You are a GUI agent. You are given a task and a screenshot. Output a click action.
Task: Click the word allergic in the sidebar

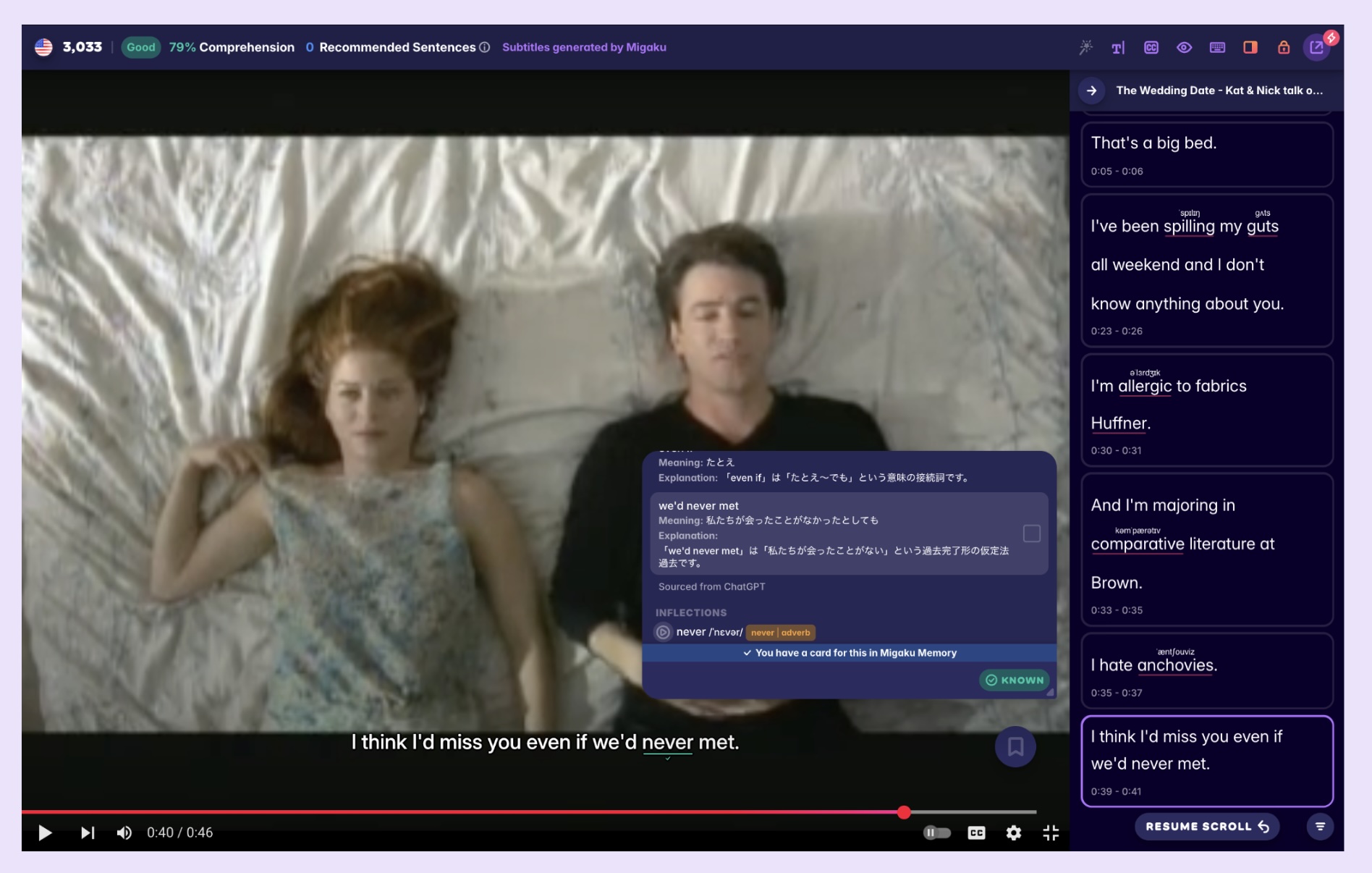pyautogui.click(x=1145, y=386)
